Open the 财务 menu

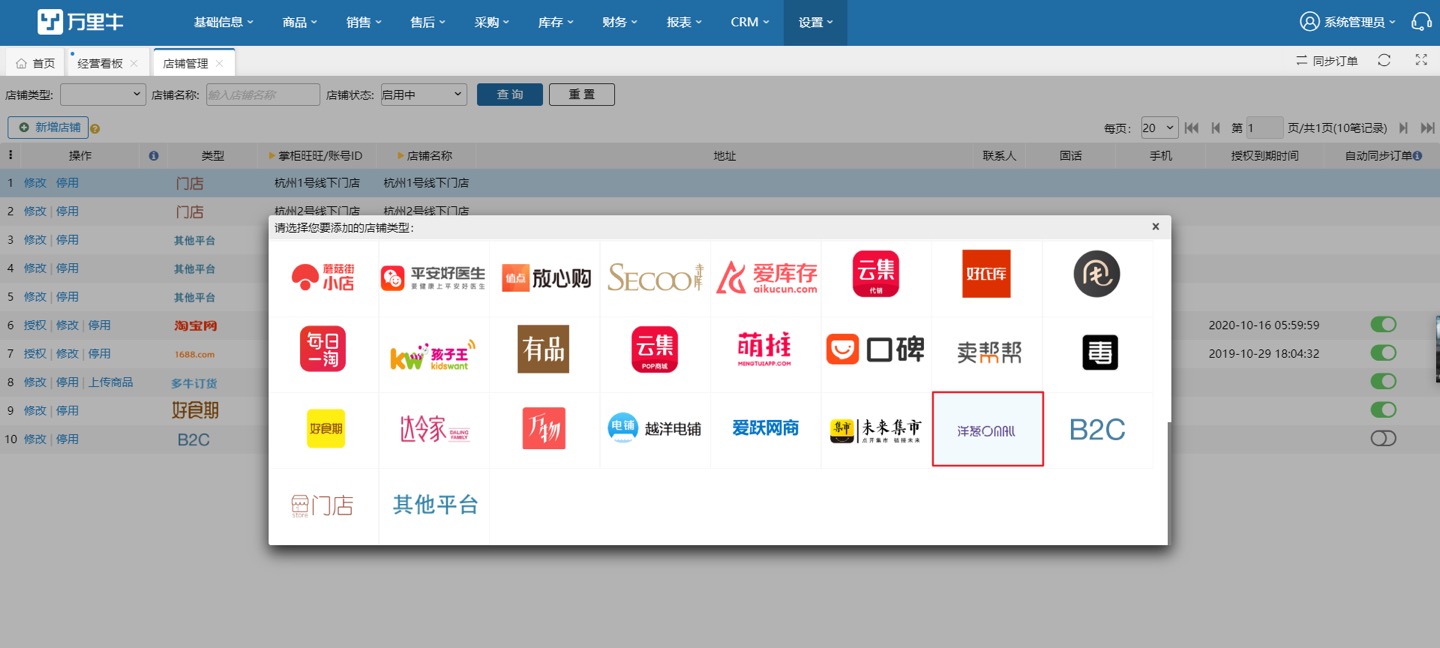(x=620, y=22)
